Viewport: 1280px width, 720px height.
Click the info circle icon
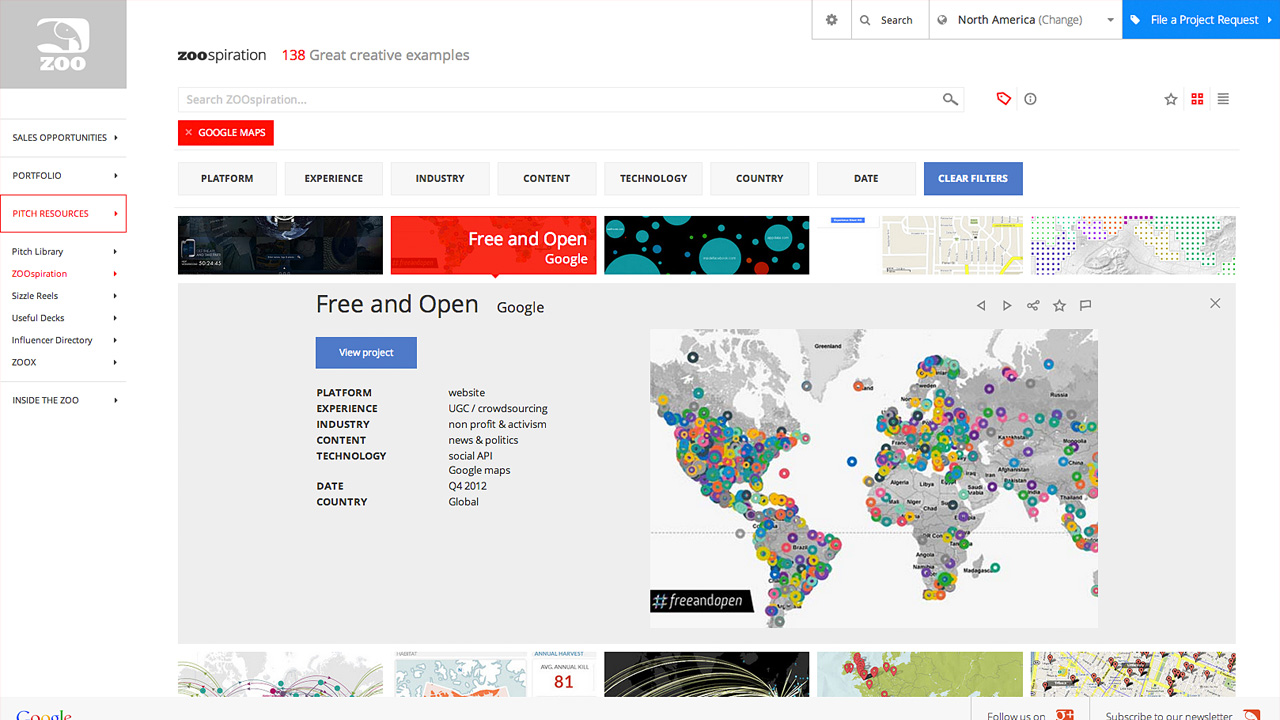[1030, 99]
